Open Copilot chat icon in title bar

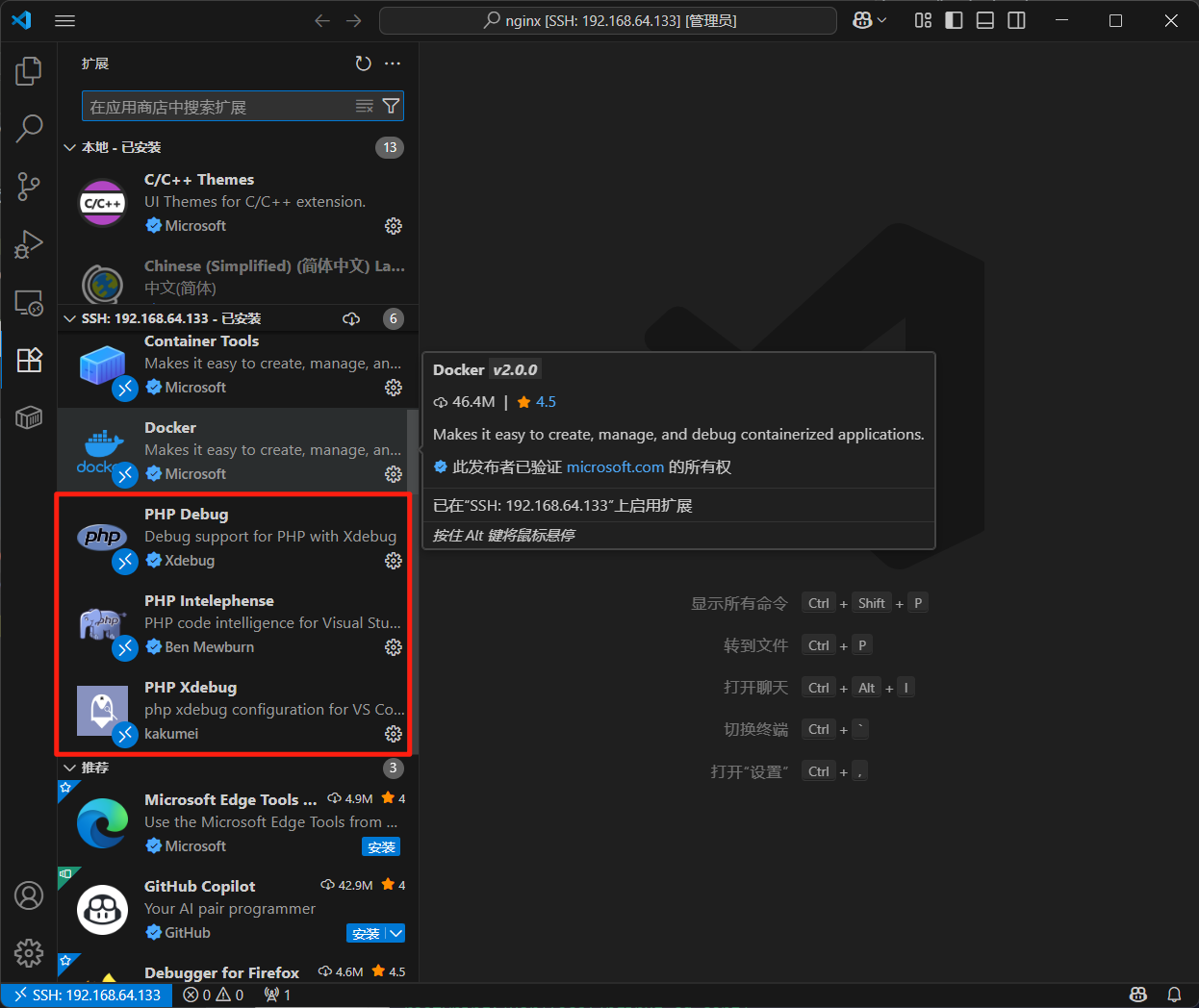[x=862, y=20]
